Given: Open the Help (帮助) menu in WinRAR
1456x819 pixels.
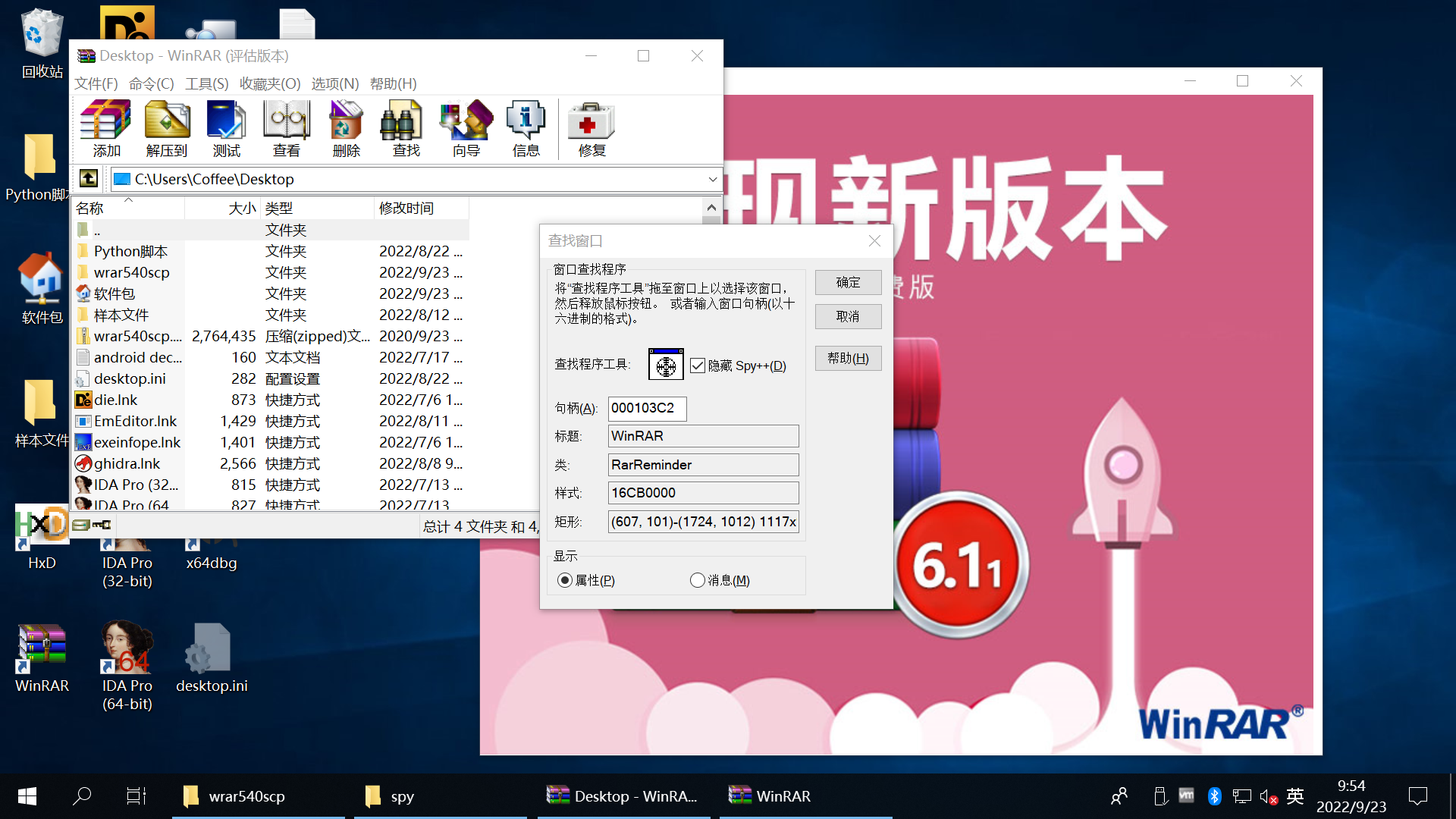Looking at the screenshot, I should pos(394,83).
